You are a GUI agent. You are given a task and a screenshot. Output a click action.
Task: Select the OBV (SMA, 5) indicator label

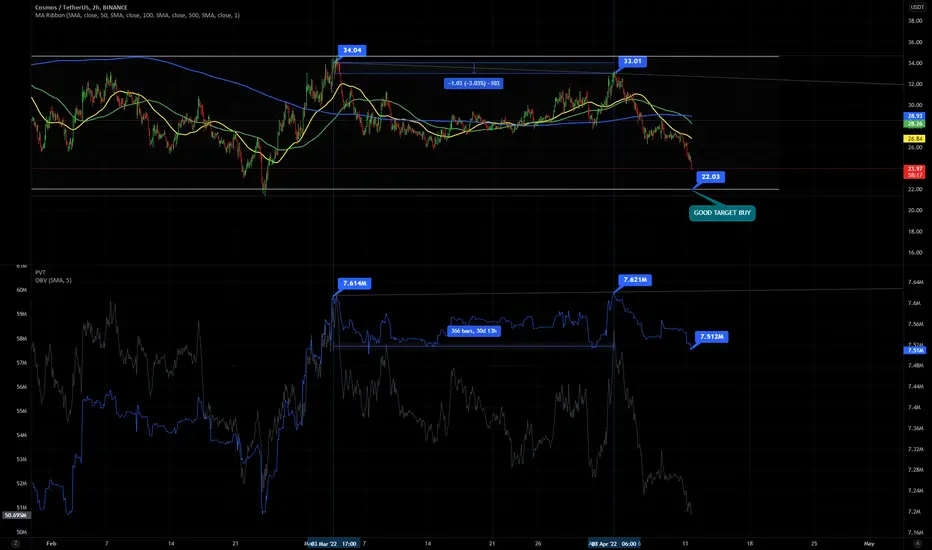(53, 280)
